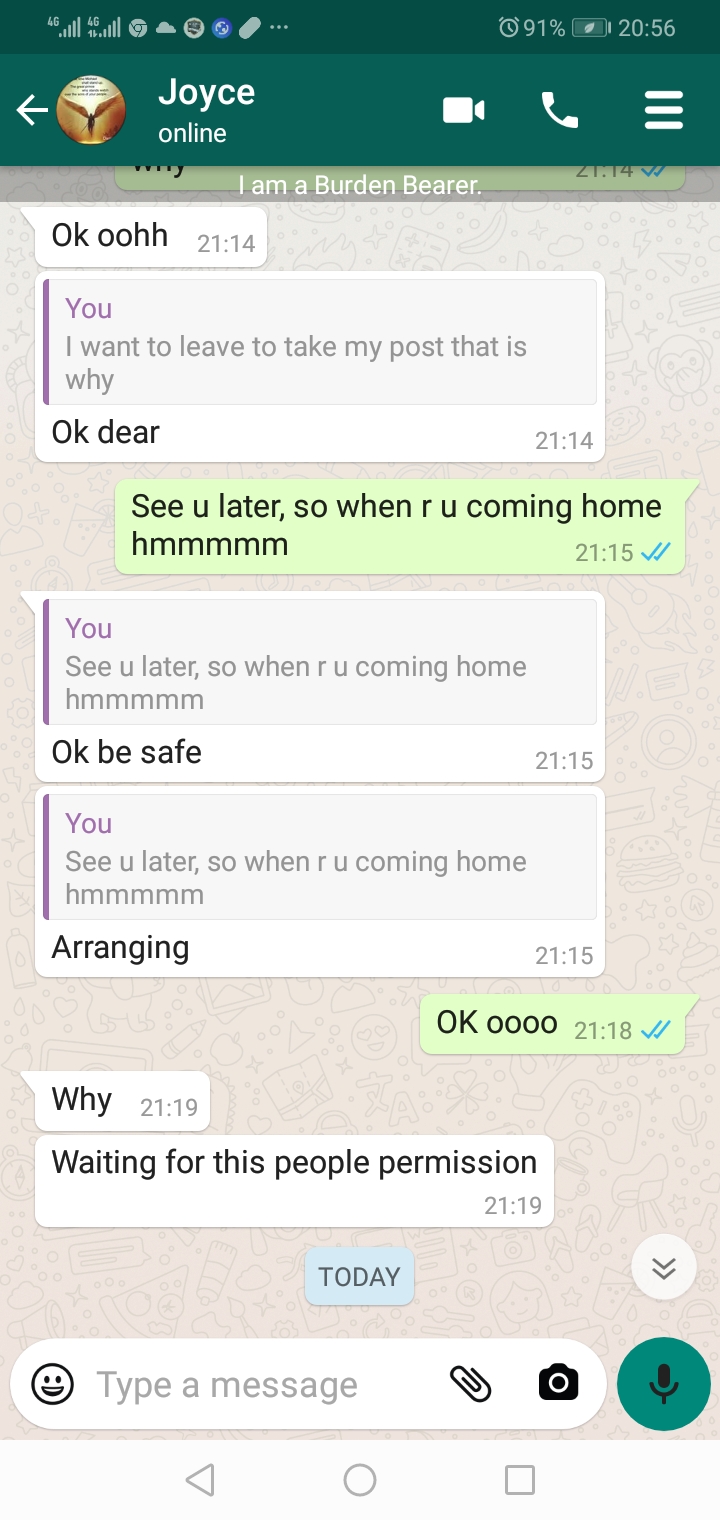The width and height of the screenshot is (720, 1520).
Task: Tap the microphone voice message button
Action: click(x=664, y=1384)
